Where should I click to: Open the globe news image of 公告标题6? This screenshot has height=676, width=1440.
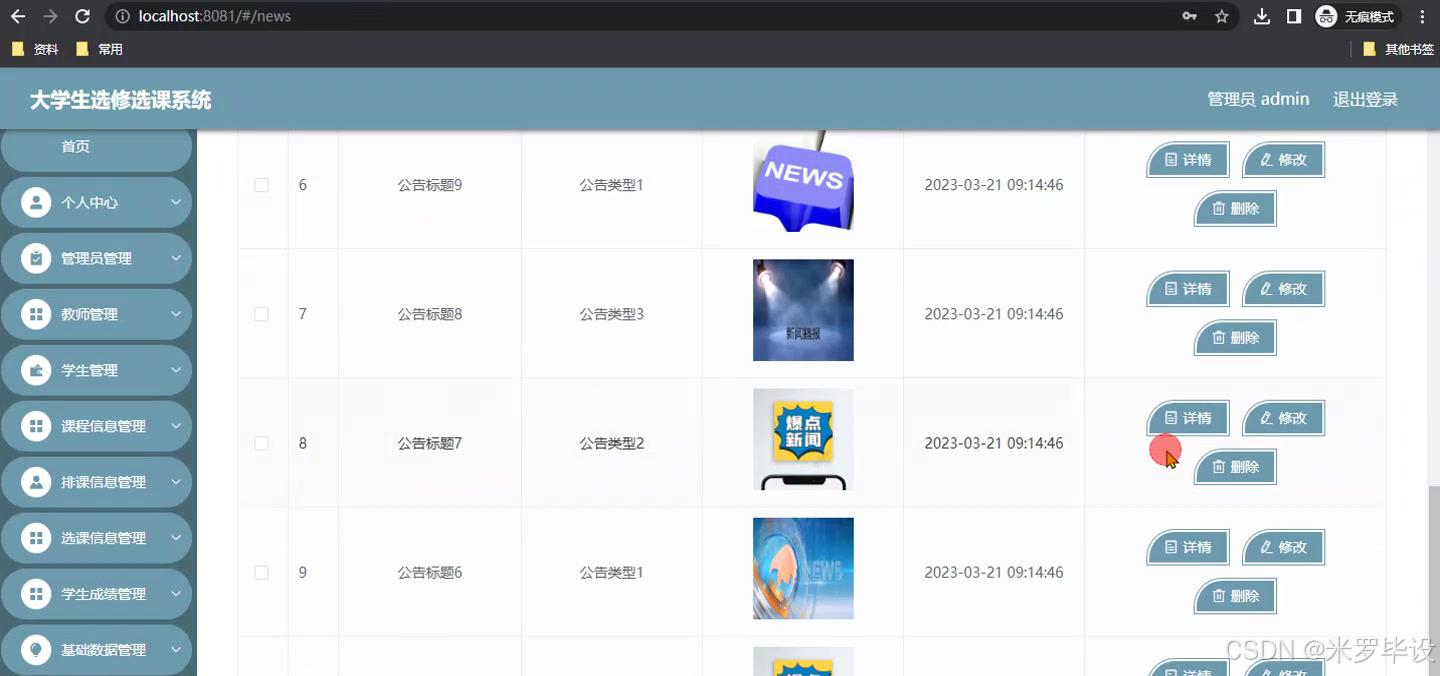pyautogui.click(x=803, y=568)
